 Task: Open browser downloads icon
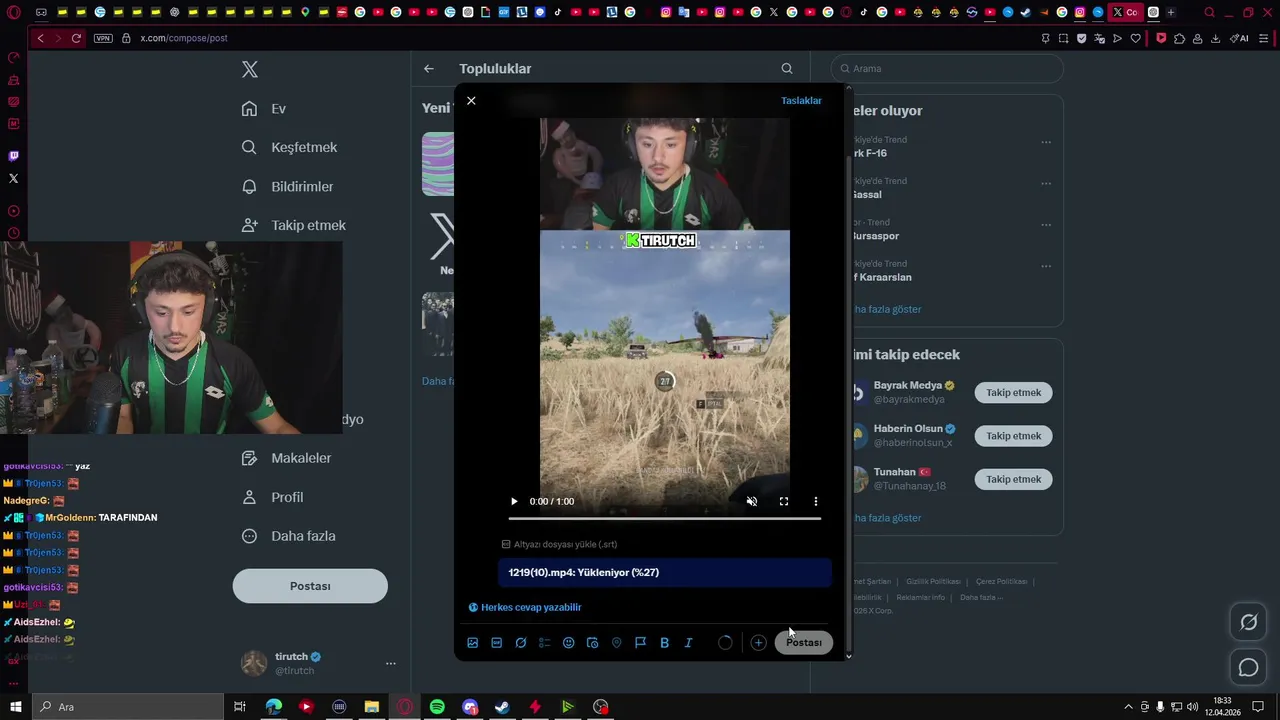pyautogui.click(x=1216, y=38)
